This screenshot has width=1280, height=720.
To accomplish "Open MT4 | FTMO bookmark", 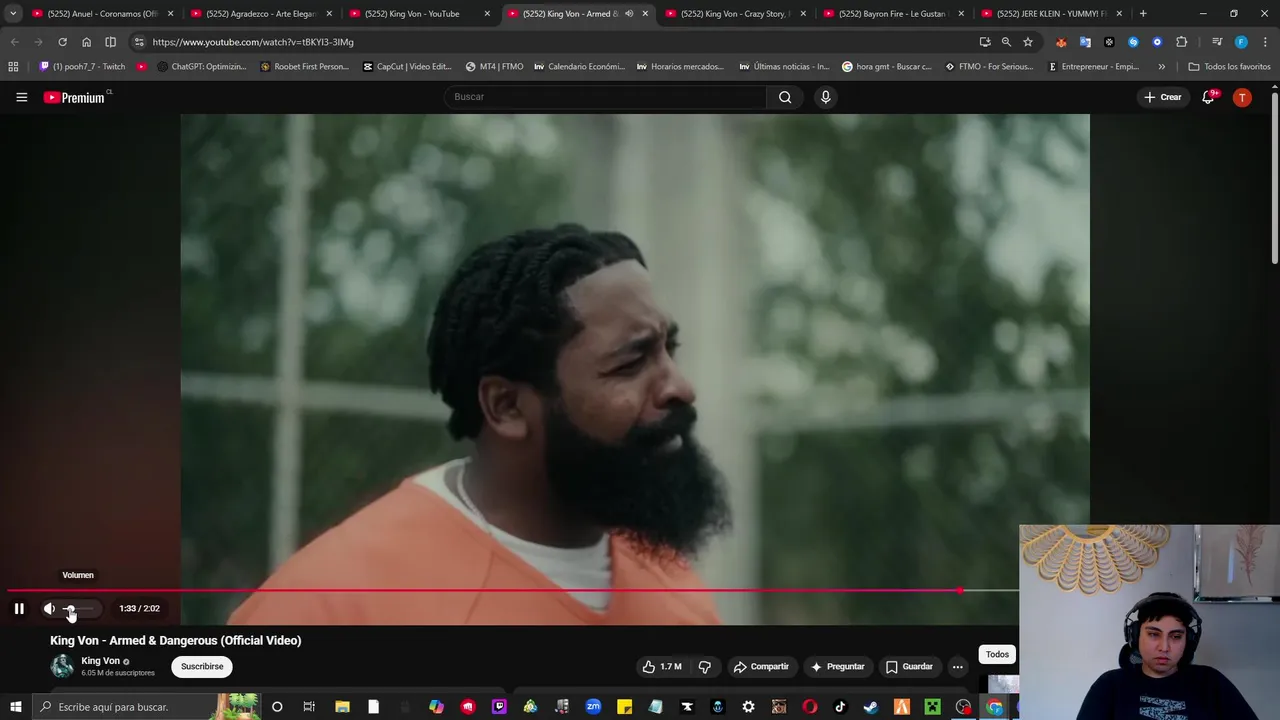I will coord(494,67).
